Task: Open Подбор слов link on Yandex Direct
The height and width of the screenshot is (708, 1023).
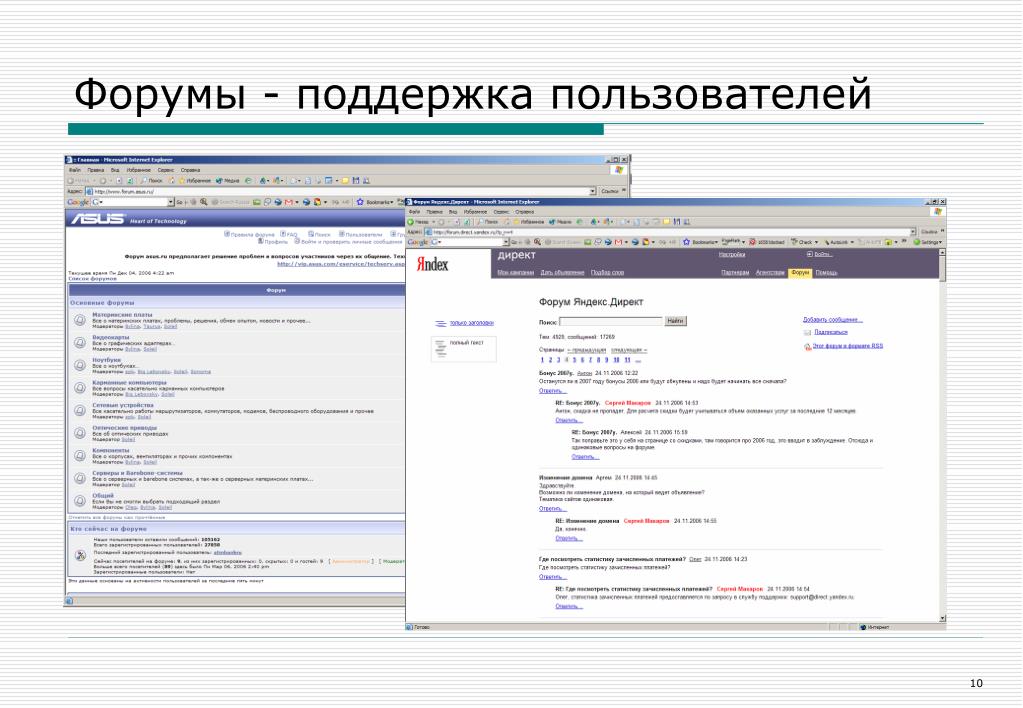Action: 607,272
